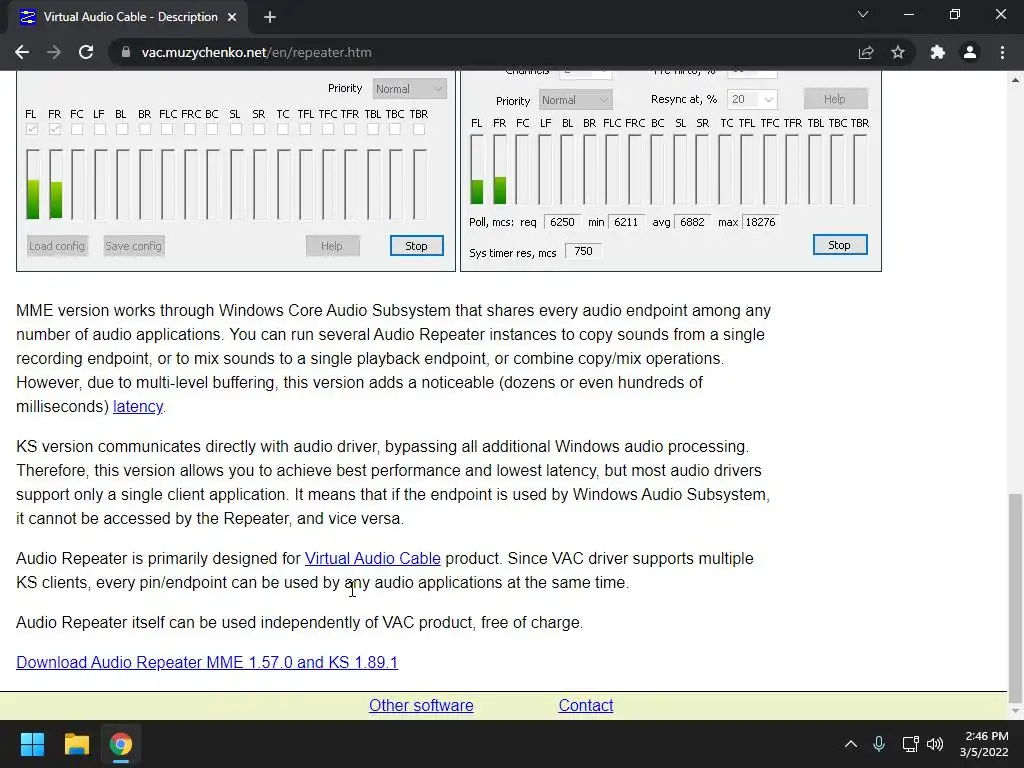Select the Virtual Audio Cable - Description tab
Viewport: 1024px width, 768px height.
coord(129,17)
